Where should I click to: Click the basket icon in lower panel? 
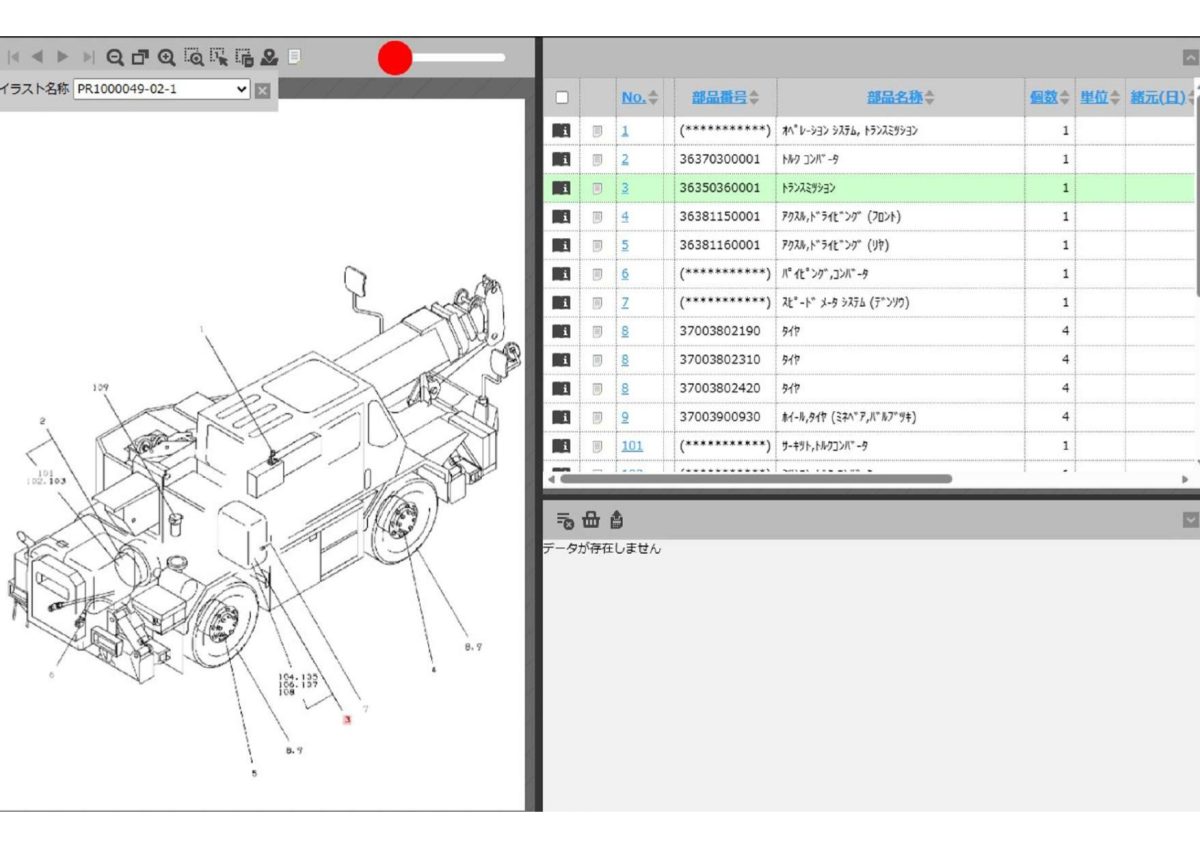(591, 520)
